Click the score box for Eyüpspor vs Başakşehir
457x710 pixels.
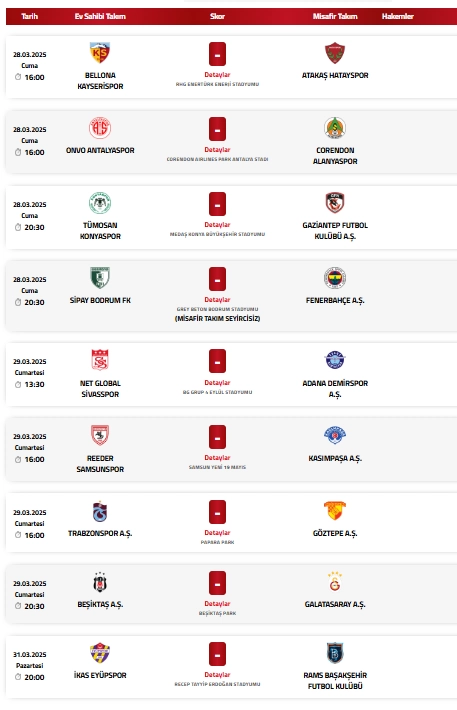217,654
